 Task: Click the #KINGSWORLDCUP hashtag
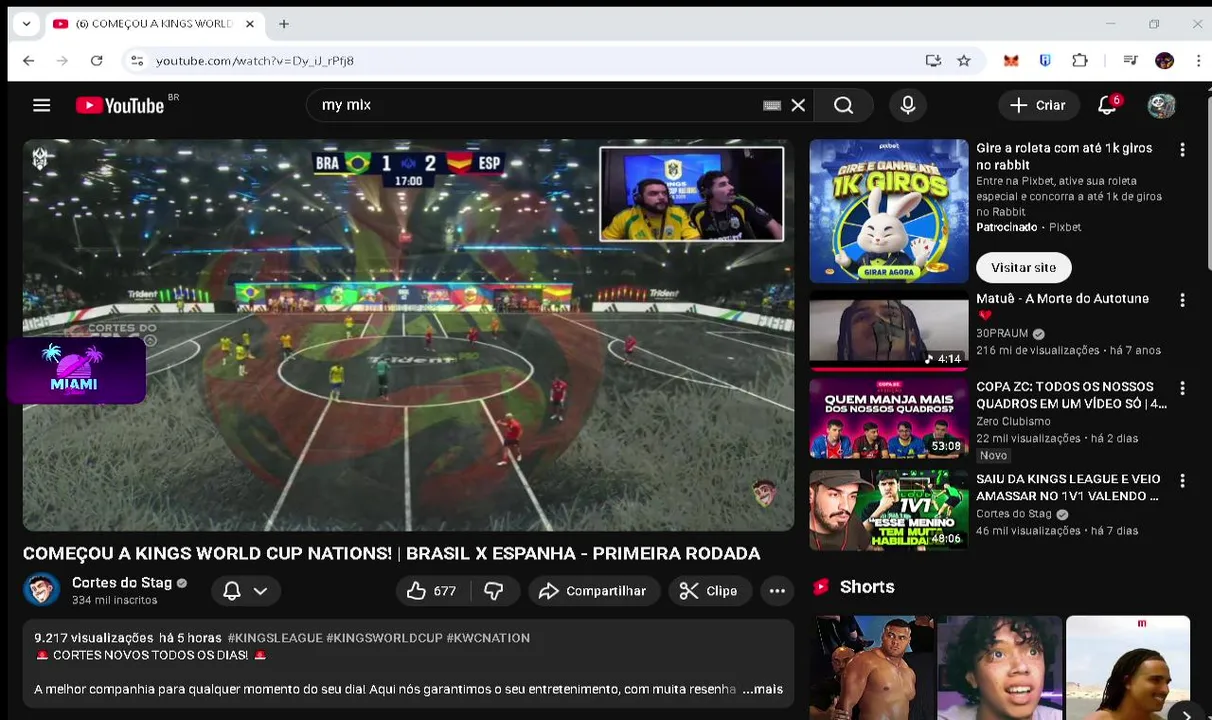pos(384,638)
